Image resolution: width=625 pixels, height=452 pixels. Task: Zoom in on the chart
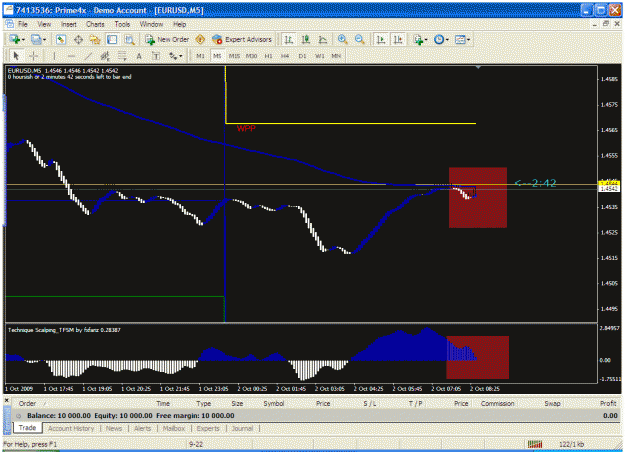click(x=342, y=39)
